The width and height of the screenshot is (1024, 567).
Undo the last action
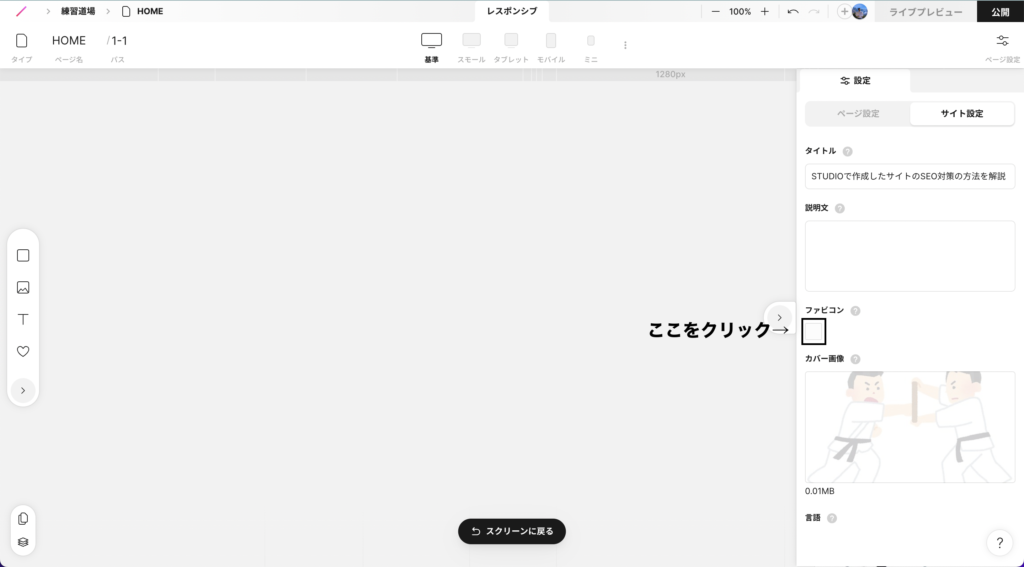click(793, 11)
